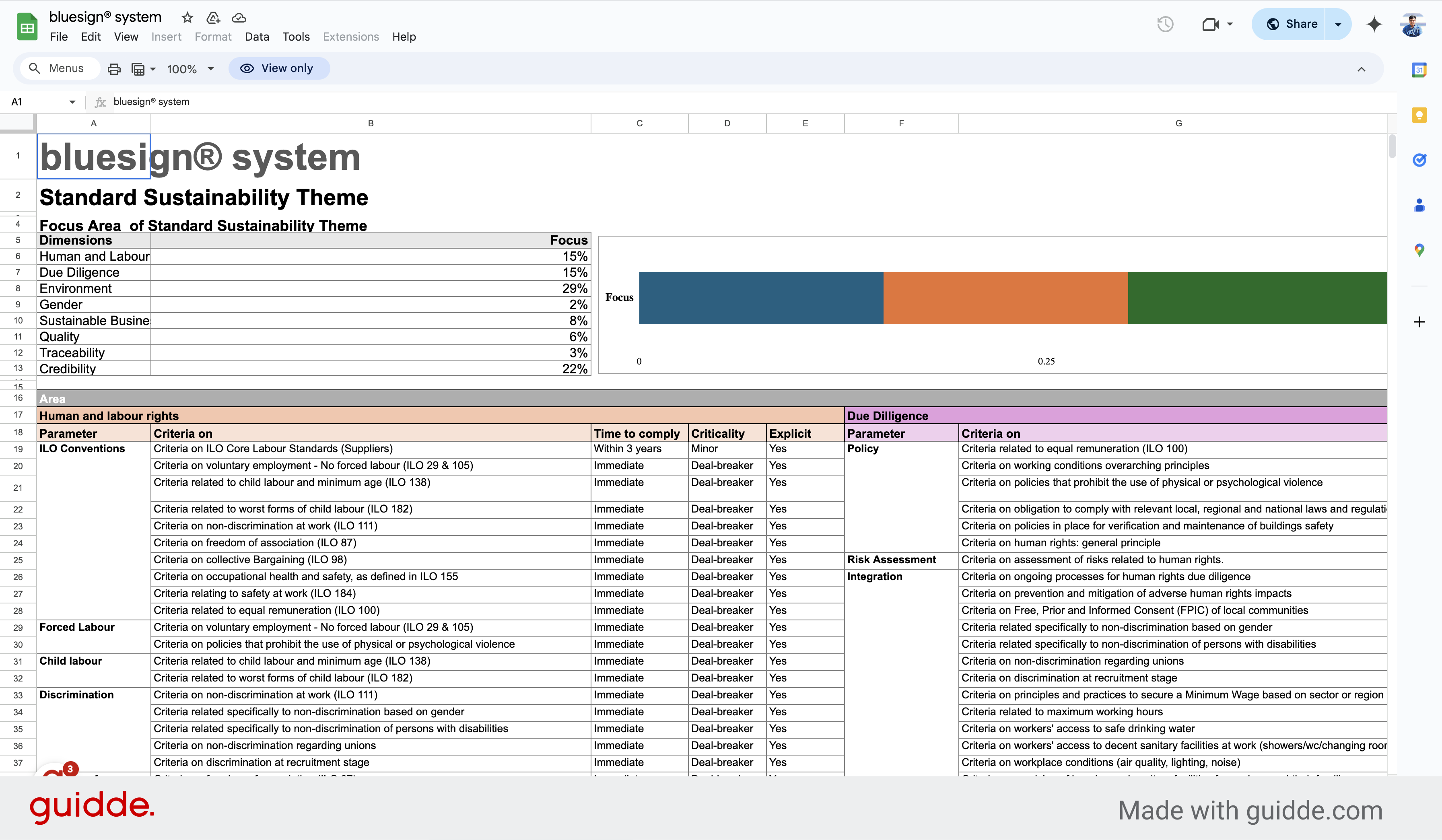Click the print icon
1442x840 pixels.
(x=114, y=69)
